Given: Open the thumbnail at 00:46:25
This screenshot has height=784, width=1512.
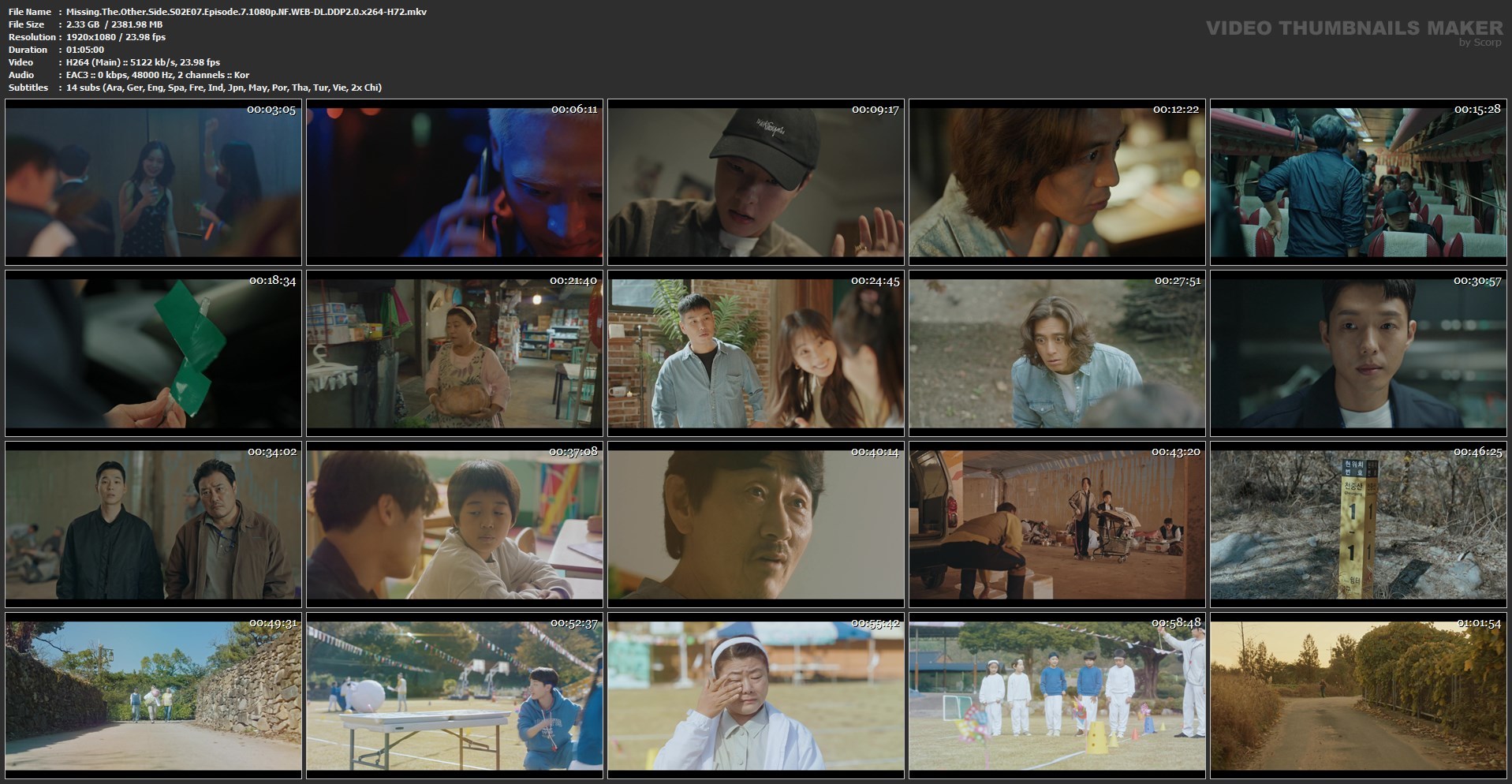Looking at the screenshot, I should tap(1358, 525).
